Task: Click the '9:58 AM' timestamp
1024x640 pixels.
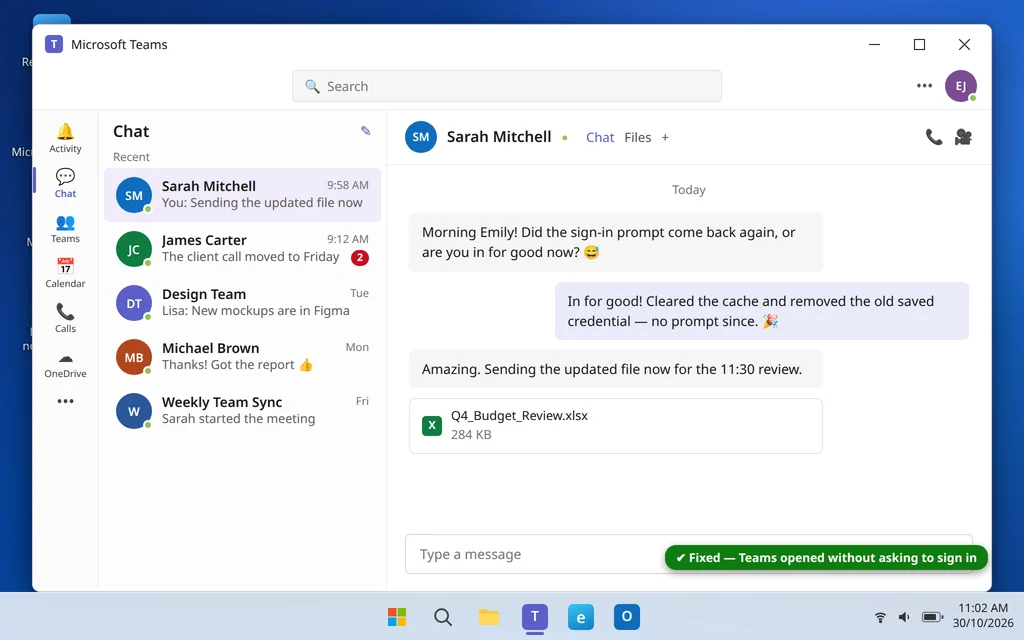Action: [348, 185]
